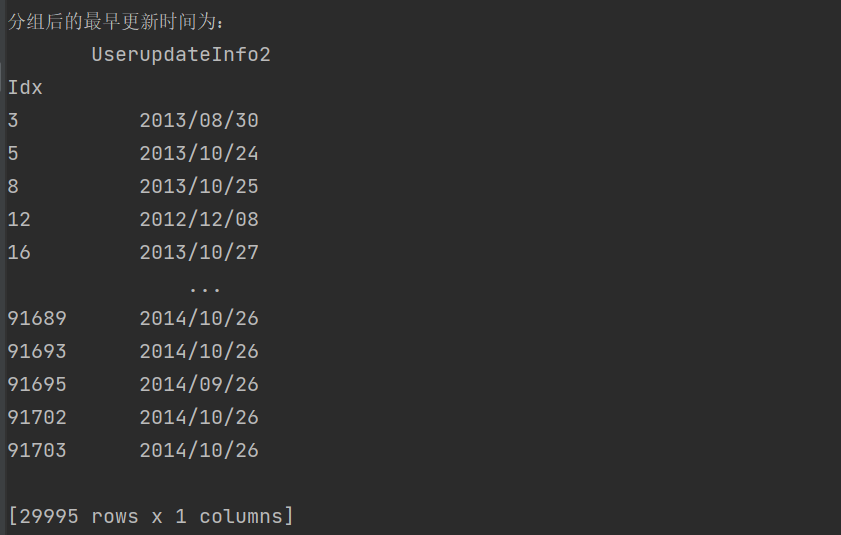Click the Chinese header text line

[x=115, y=21]
